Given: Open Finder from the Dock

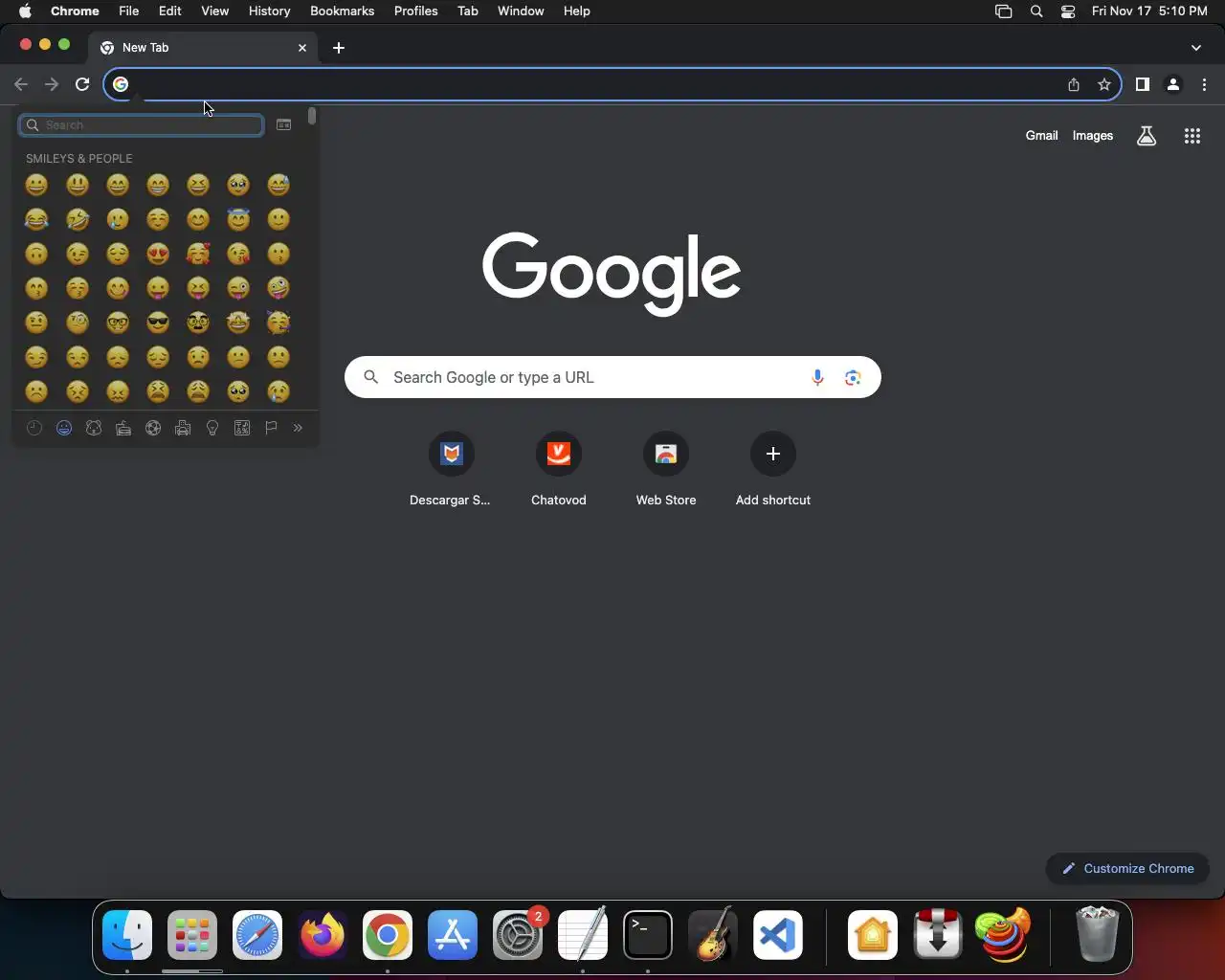Looking at the screenshot, I should coord(127,935).
